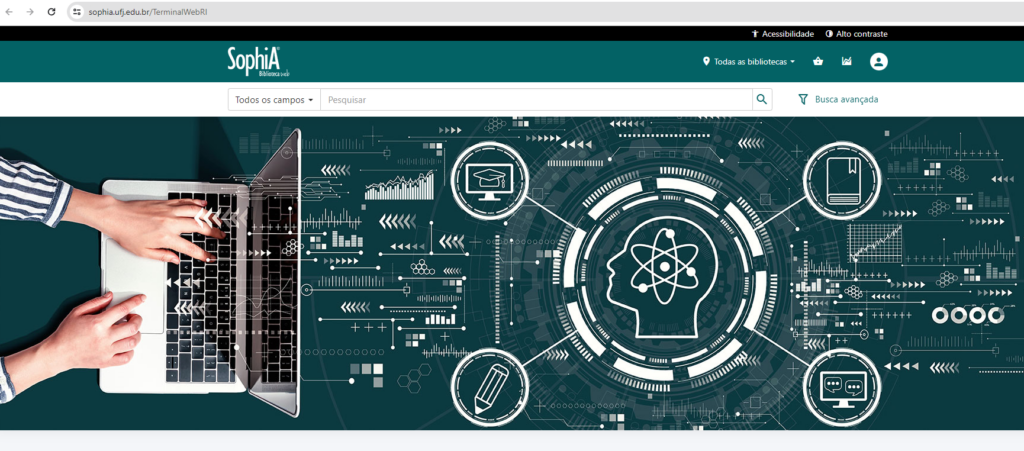Click the book circle icon in banner
The width and height of the screenshot is (1024, 451).
[x=841, y=180]
